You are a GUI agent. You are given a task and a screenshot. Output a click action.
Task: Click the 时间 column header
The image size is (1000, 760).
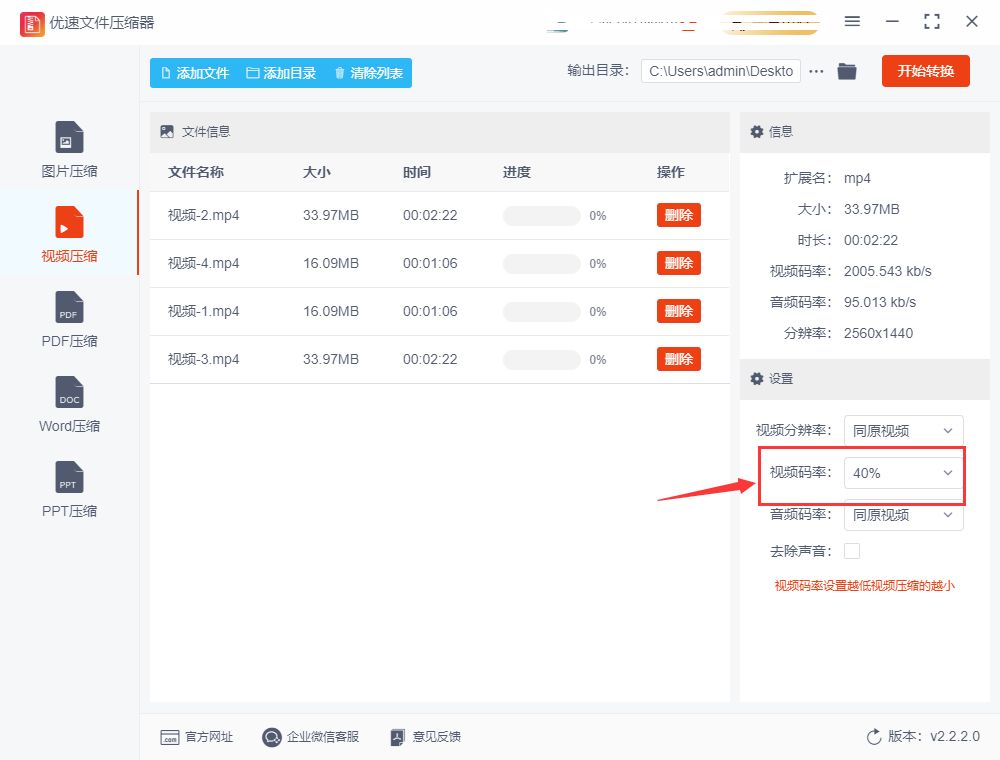[416, 172]
